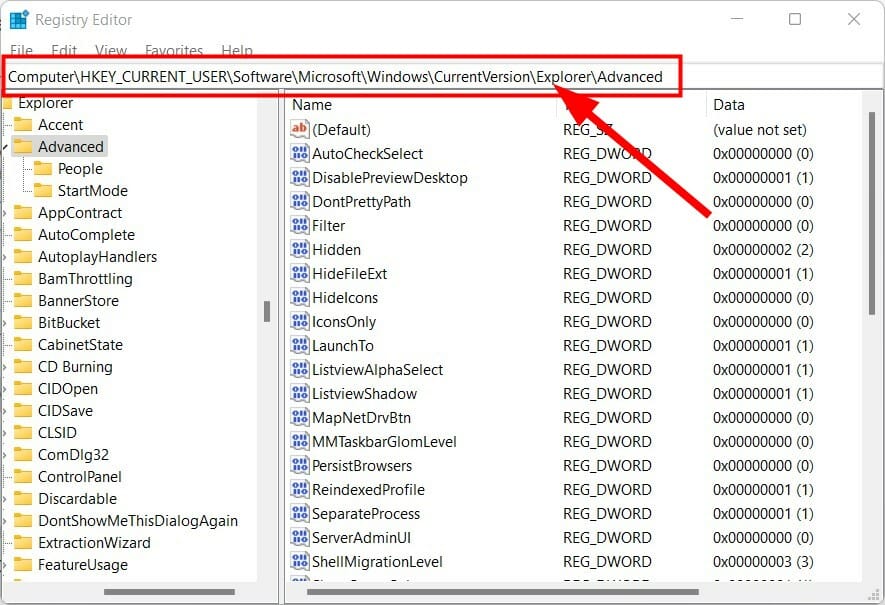Image resolution: width=885 pixels, height=605 pixels.
Task: Click the MapNetDrvBtn value icon
Action: [x=300, y=417]
